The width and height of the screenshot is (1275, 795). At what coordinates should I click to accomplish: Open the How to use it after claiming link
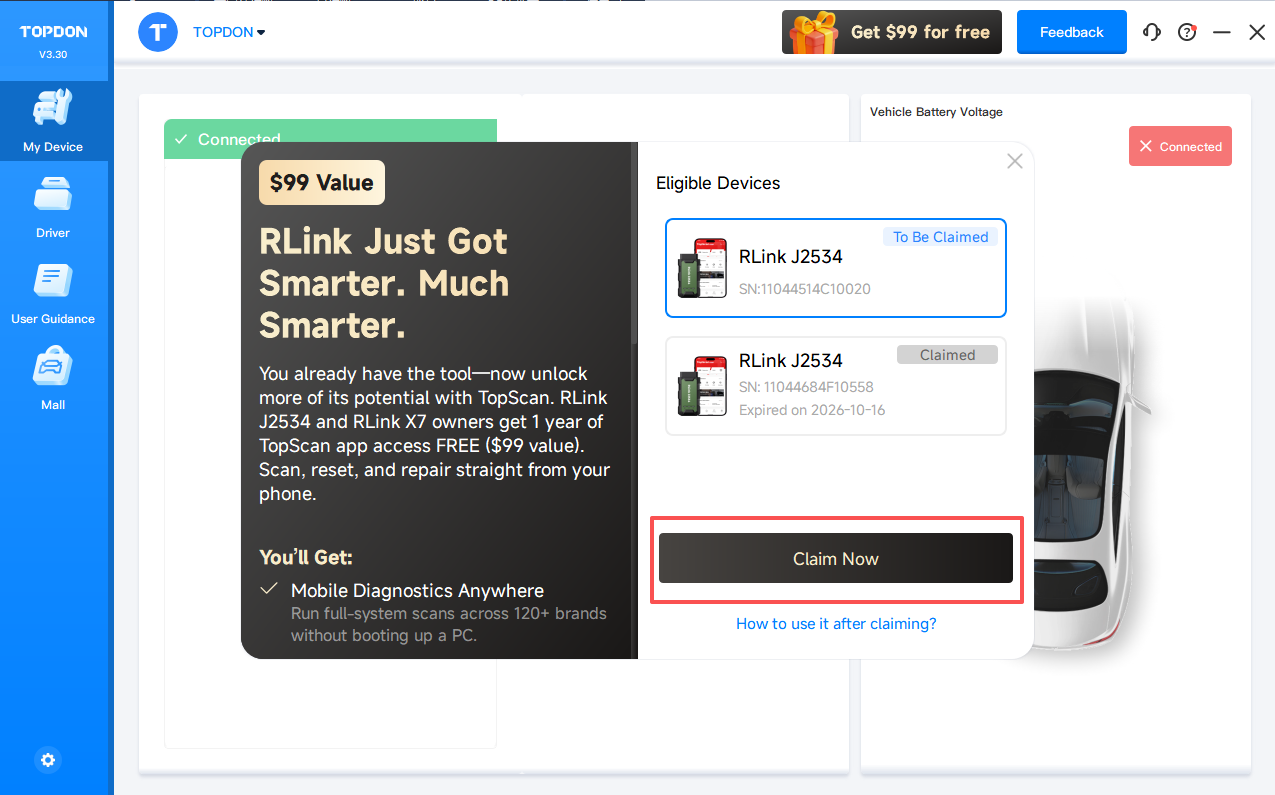[836, 624]
